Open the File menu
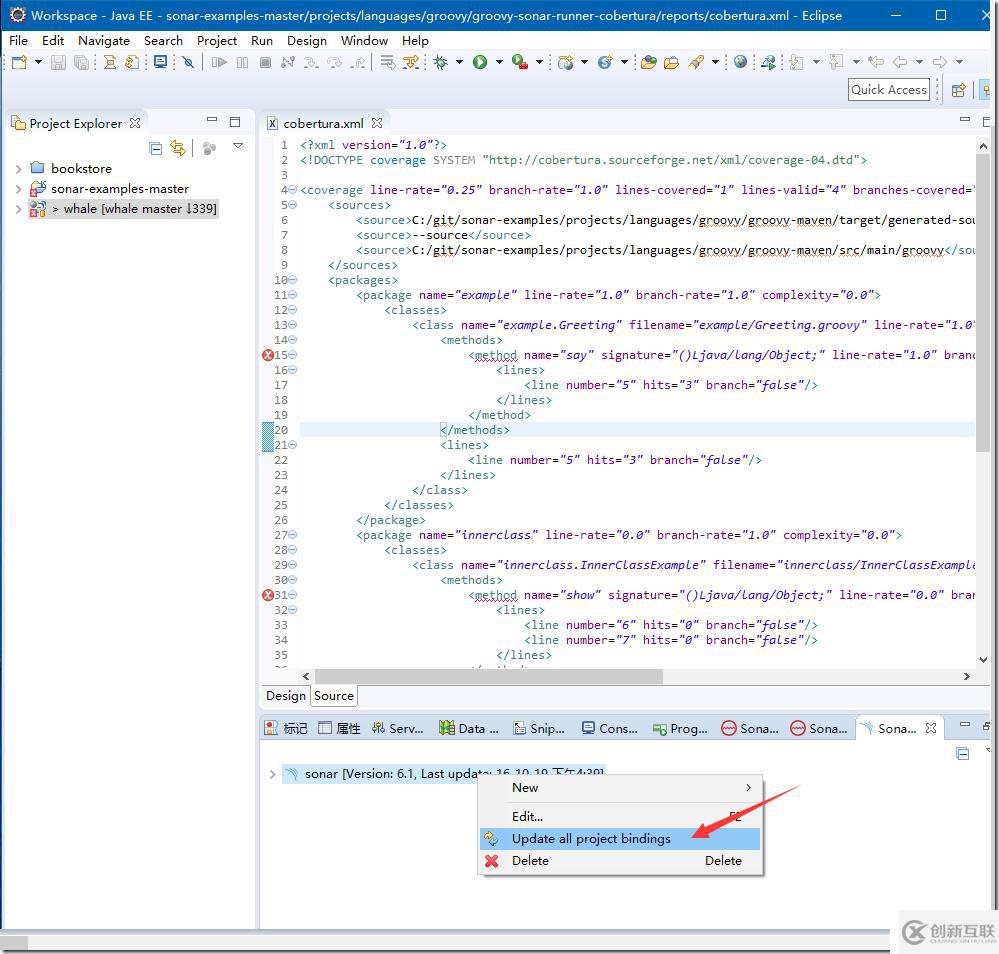 pos(18,40)
